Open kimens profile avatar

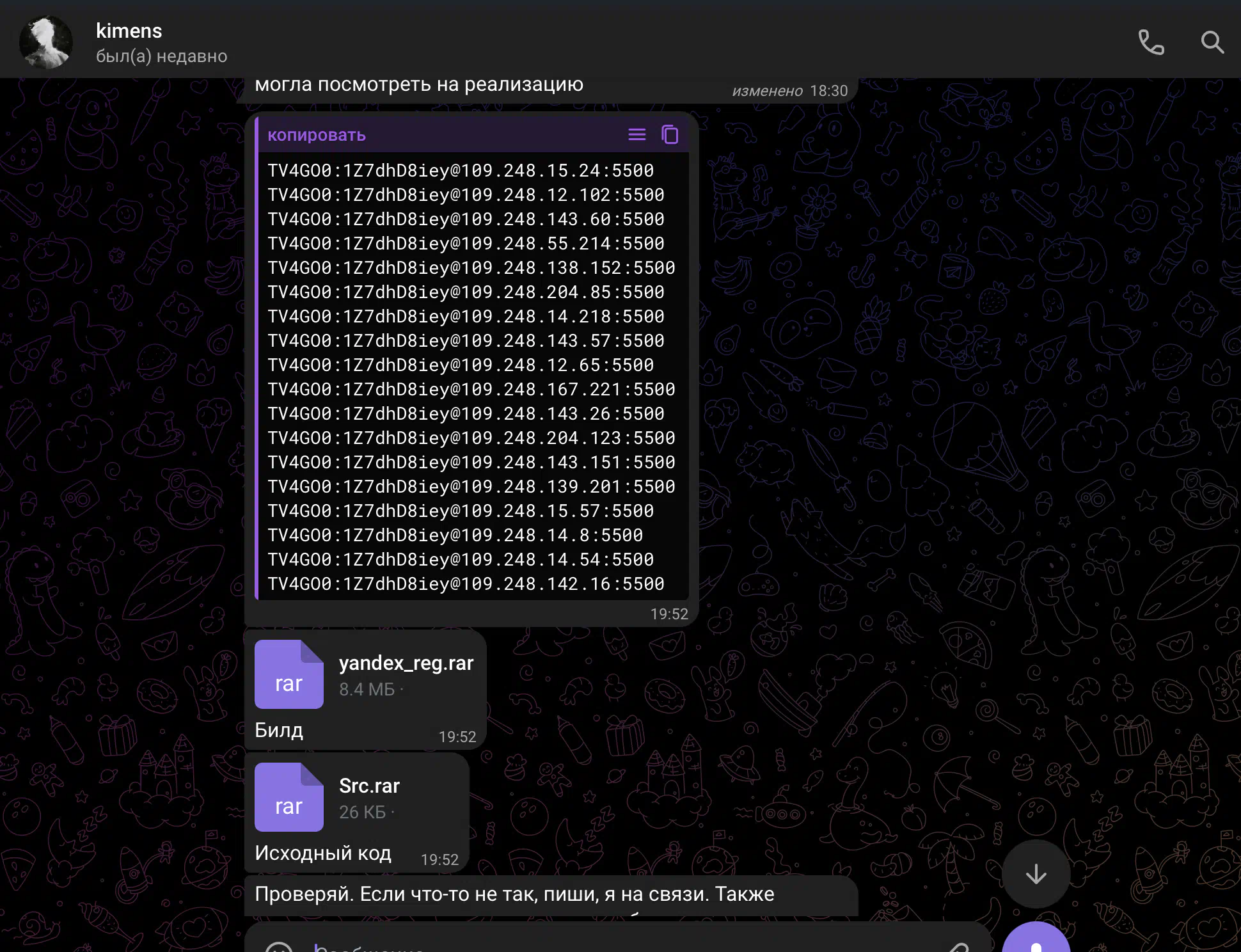click(46, 42)
